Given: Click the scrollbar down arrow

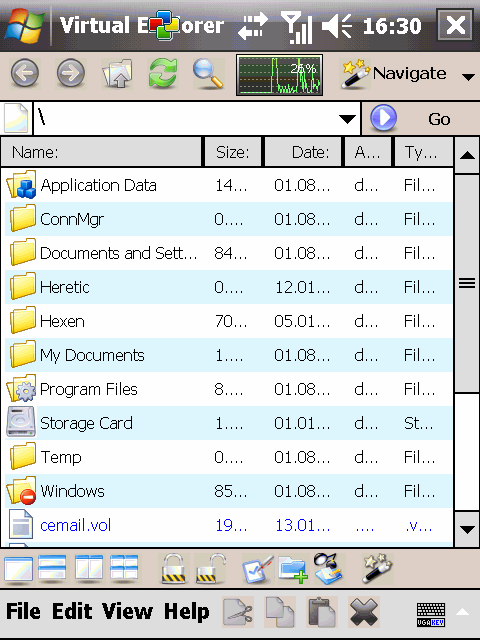Looking at the screenshot, I should pyautogui.click(x=467, y=529).
